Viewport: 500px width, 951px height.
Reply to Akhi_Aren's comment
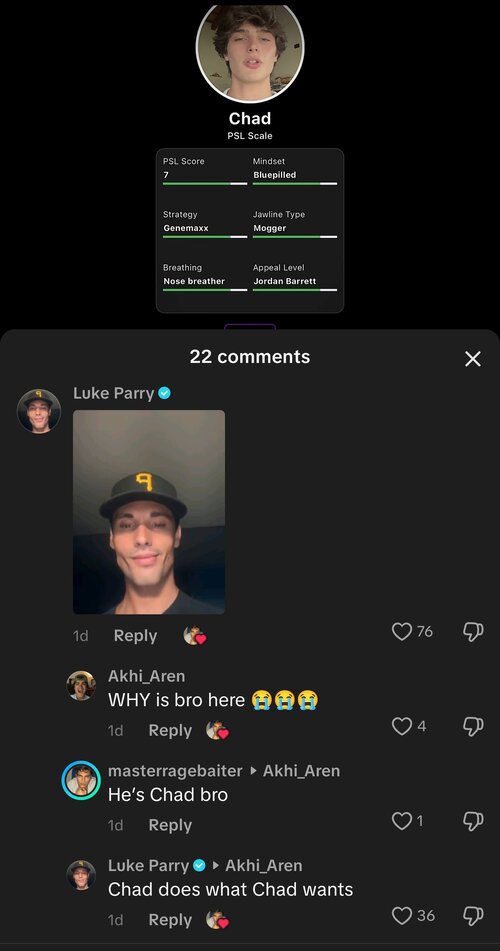(x=170, y=730)
